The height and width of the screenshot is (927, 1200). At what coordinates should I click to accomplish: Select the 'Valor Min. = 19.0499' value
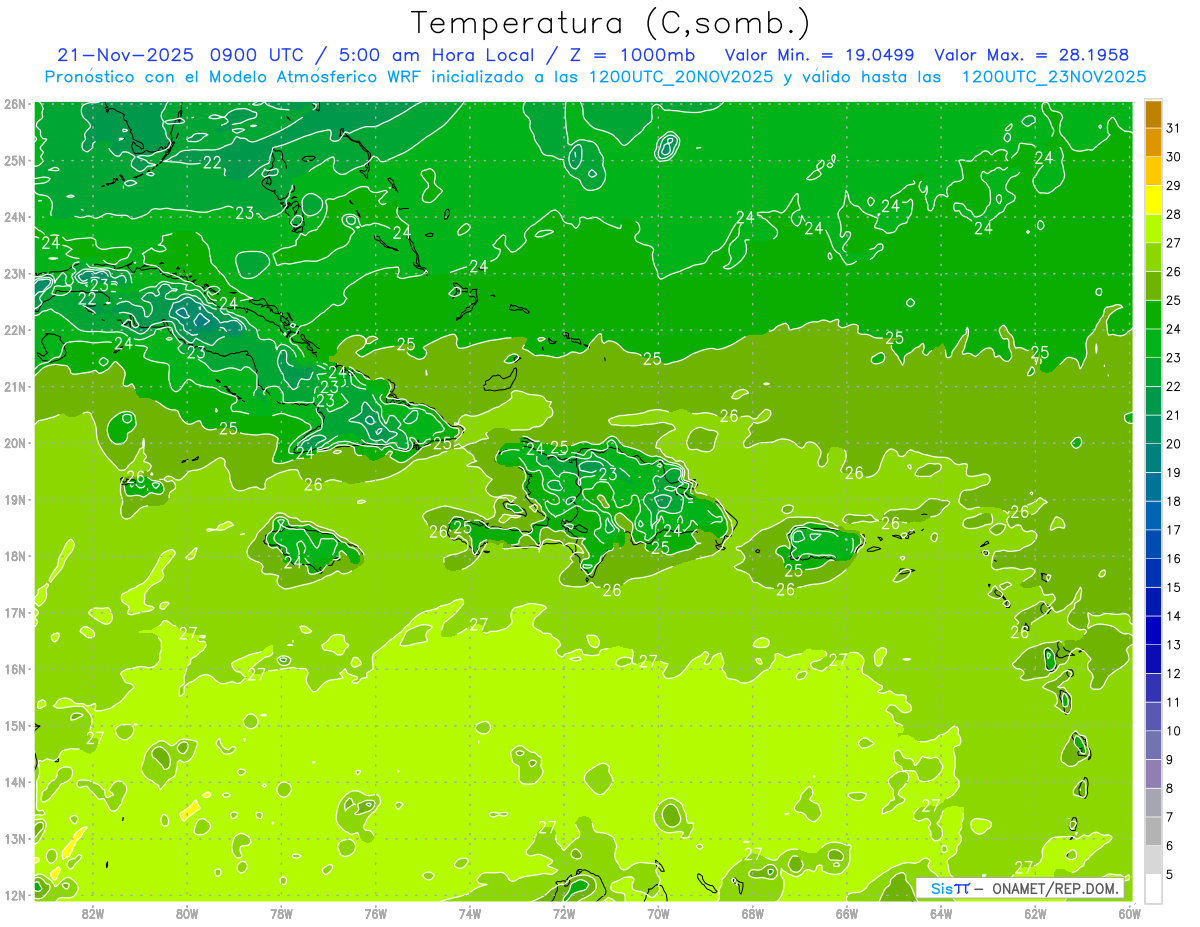tap(819, 55)
